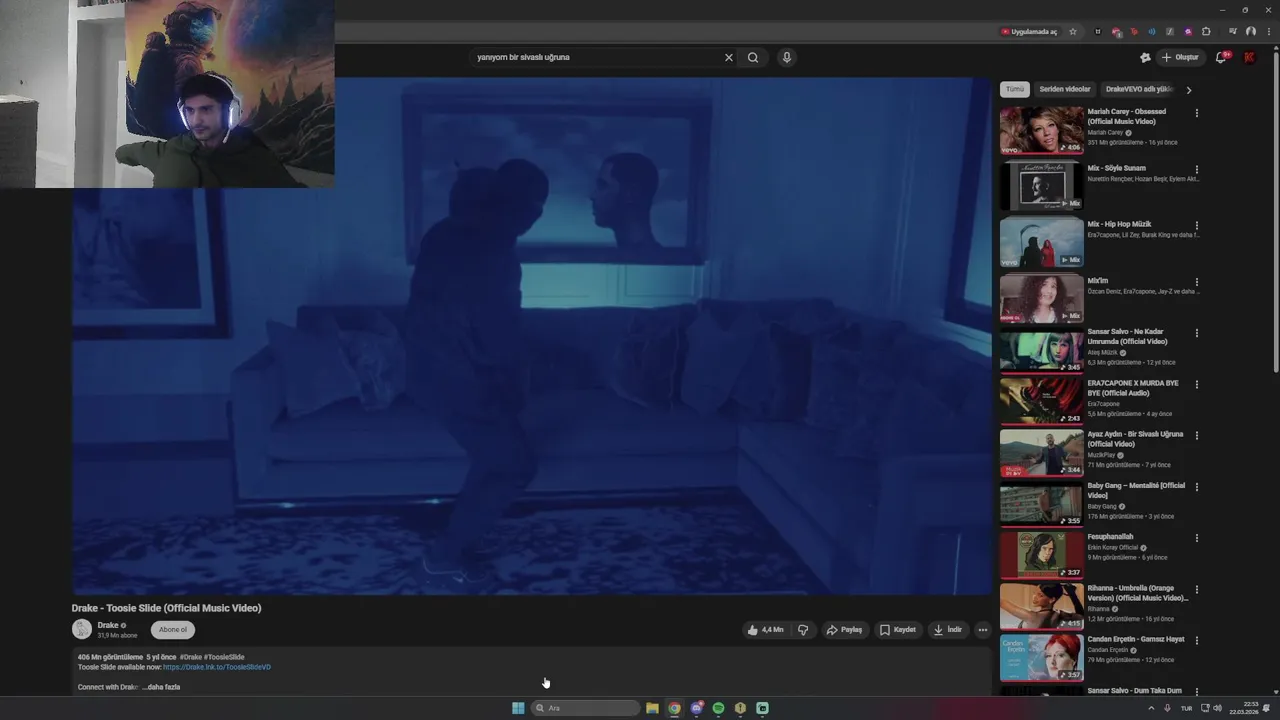Switch to Chrome on the taskbar
The image size is (1280, 720).
675,708
